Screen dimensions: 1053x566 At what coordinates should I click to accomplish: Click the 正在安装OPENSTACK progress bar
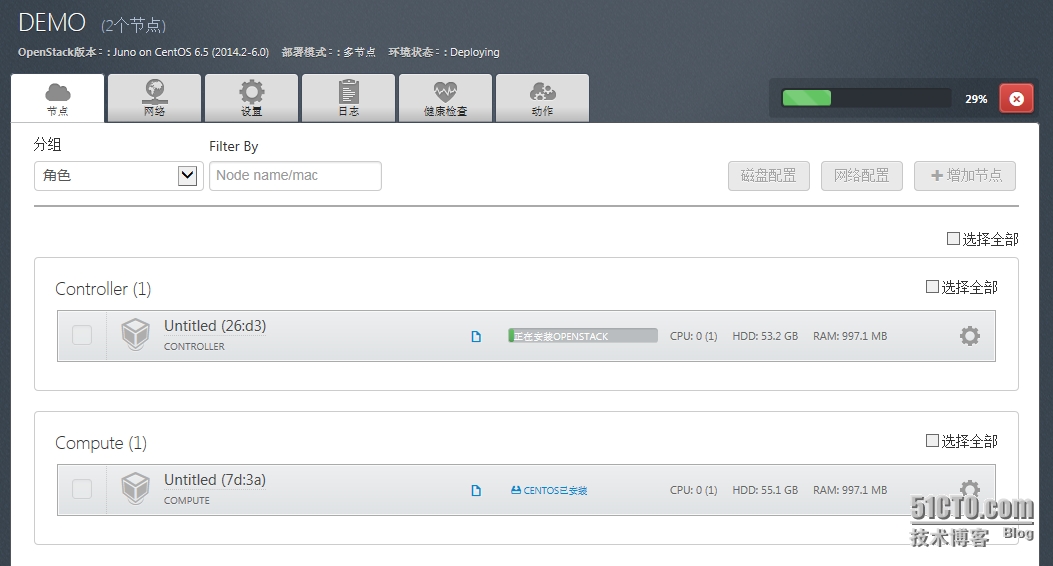click(x=583, y=336)
